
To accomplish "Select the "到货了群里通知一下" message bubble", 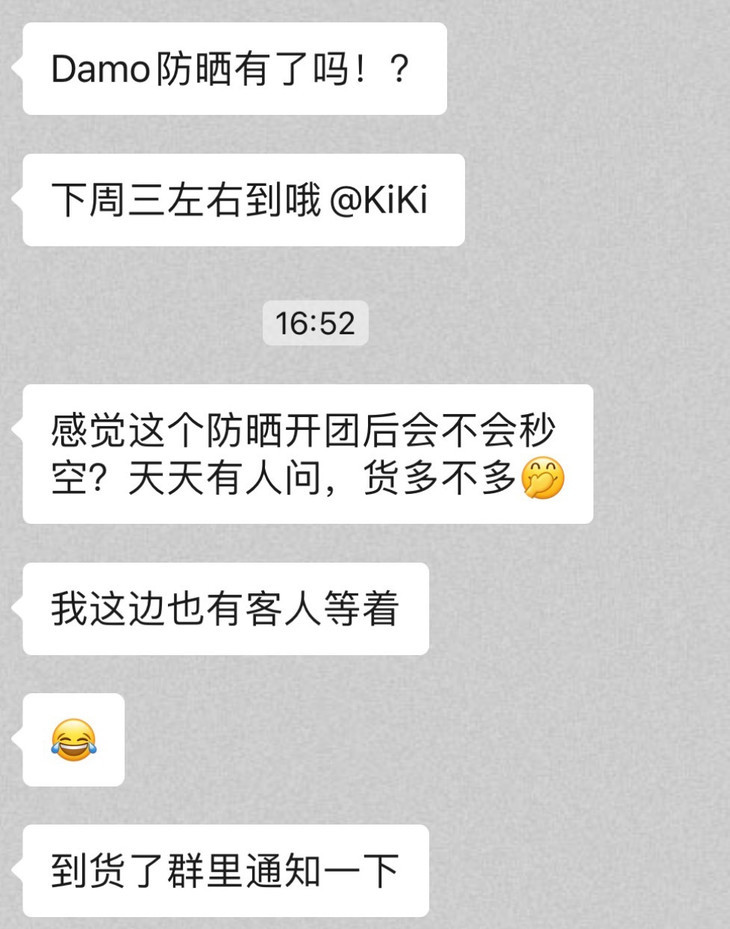I will pos(226,870).
